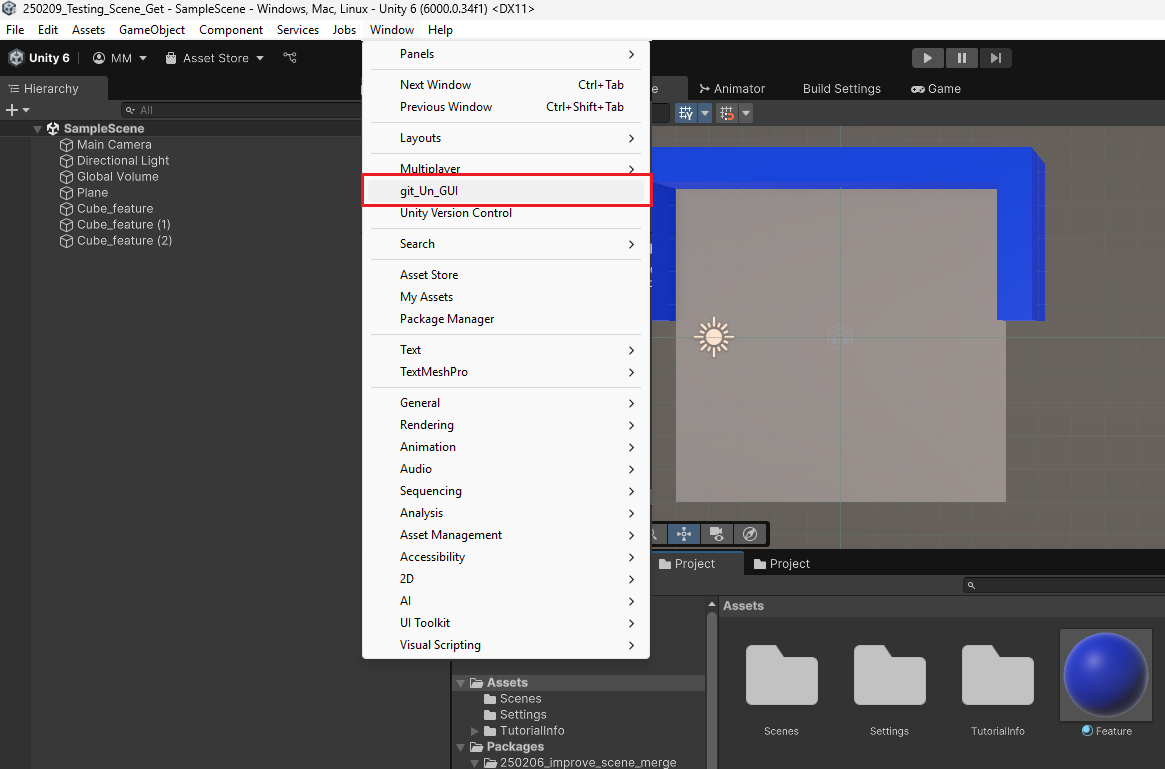Expand the Panels submenu
The height and width of the screenshot is (769, 1165).
(x=506, y=54)
